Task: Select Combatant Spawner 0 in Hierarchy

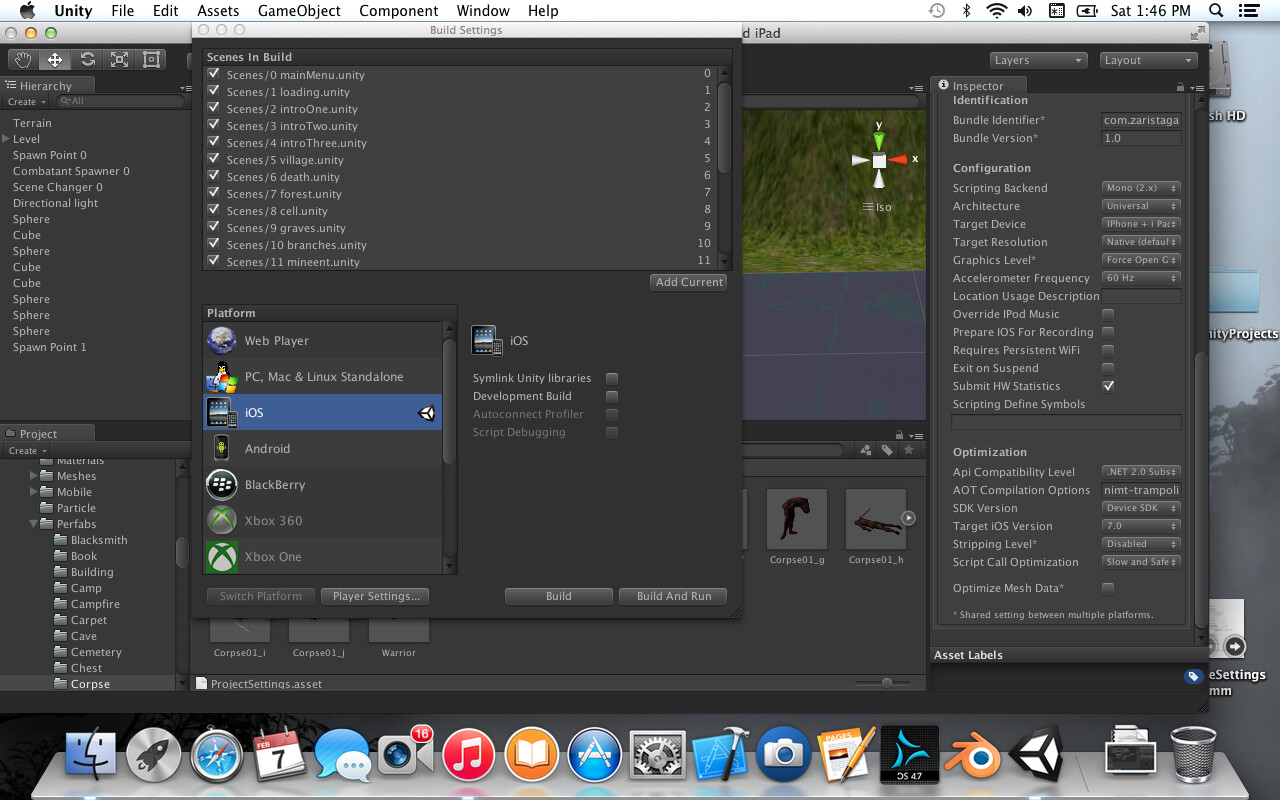Action: tap(71, 171)
